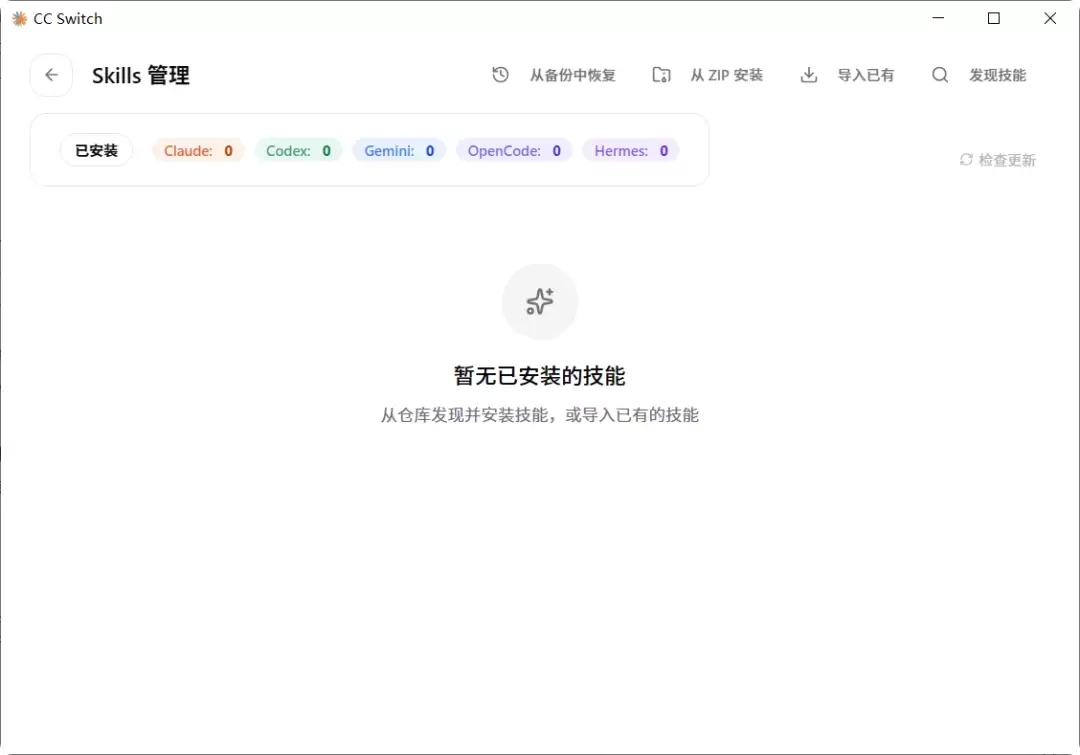Click the ZIP install folder icon
The image size is (1080, 755).
coord(661,74)
